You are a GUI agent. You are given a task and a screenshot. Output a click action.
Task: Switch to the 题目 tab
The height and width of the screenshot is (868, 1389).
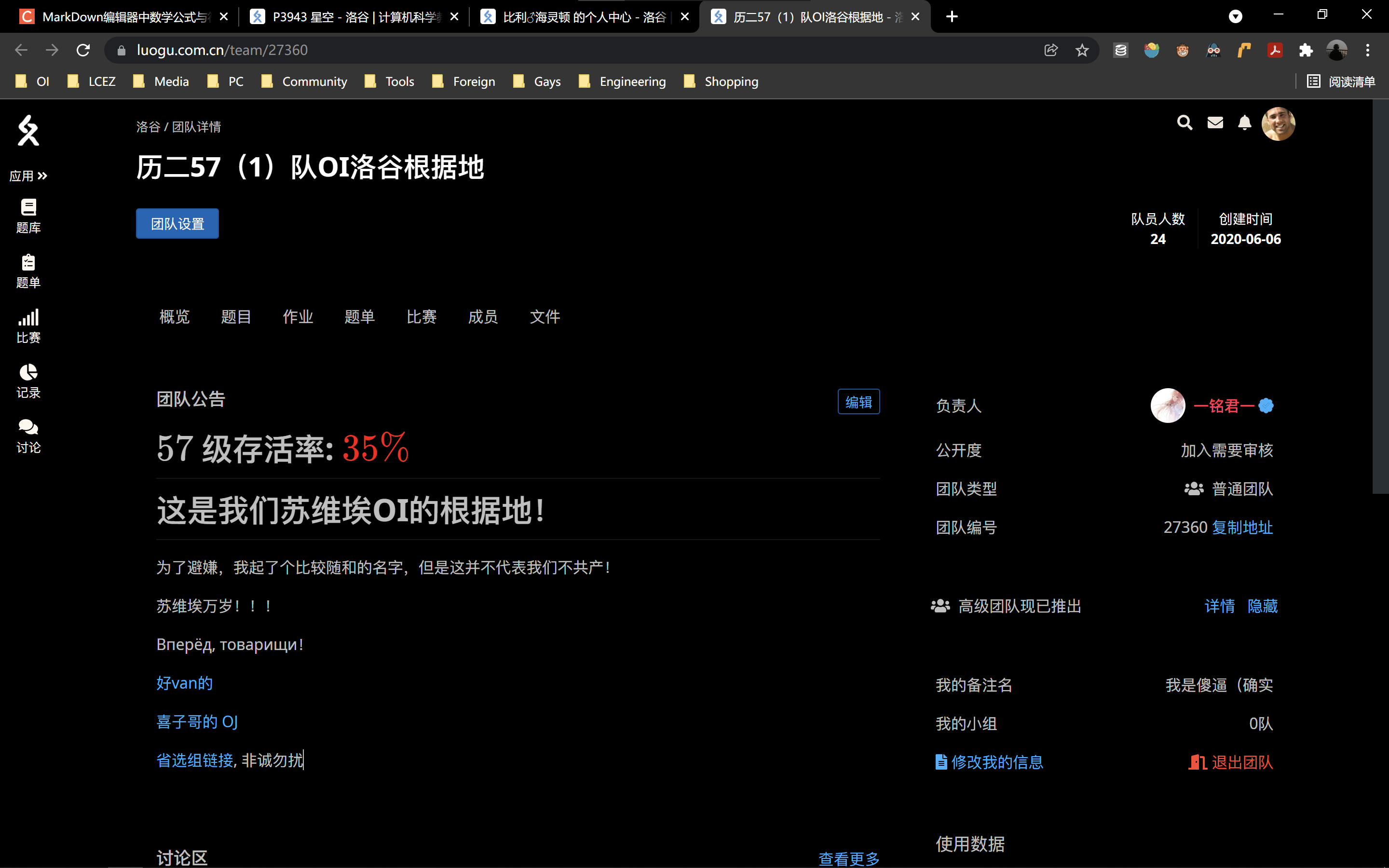[x=236, y=316]
